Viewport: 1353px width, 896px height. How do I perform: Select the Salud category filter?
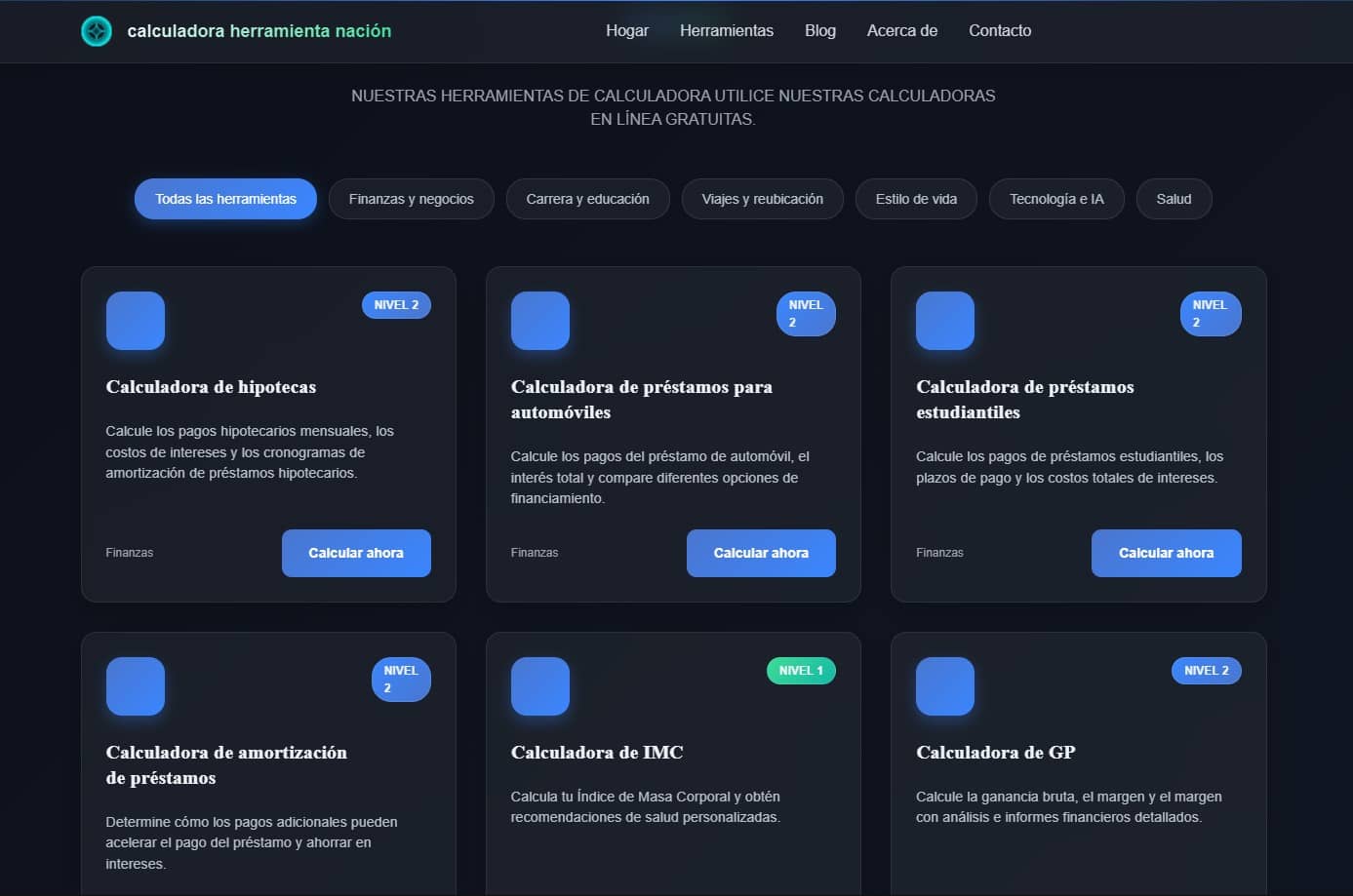[1174, 199]
